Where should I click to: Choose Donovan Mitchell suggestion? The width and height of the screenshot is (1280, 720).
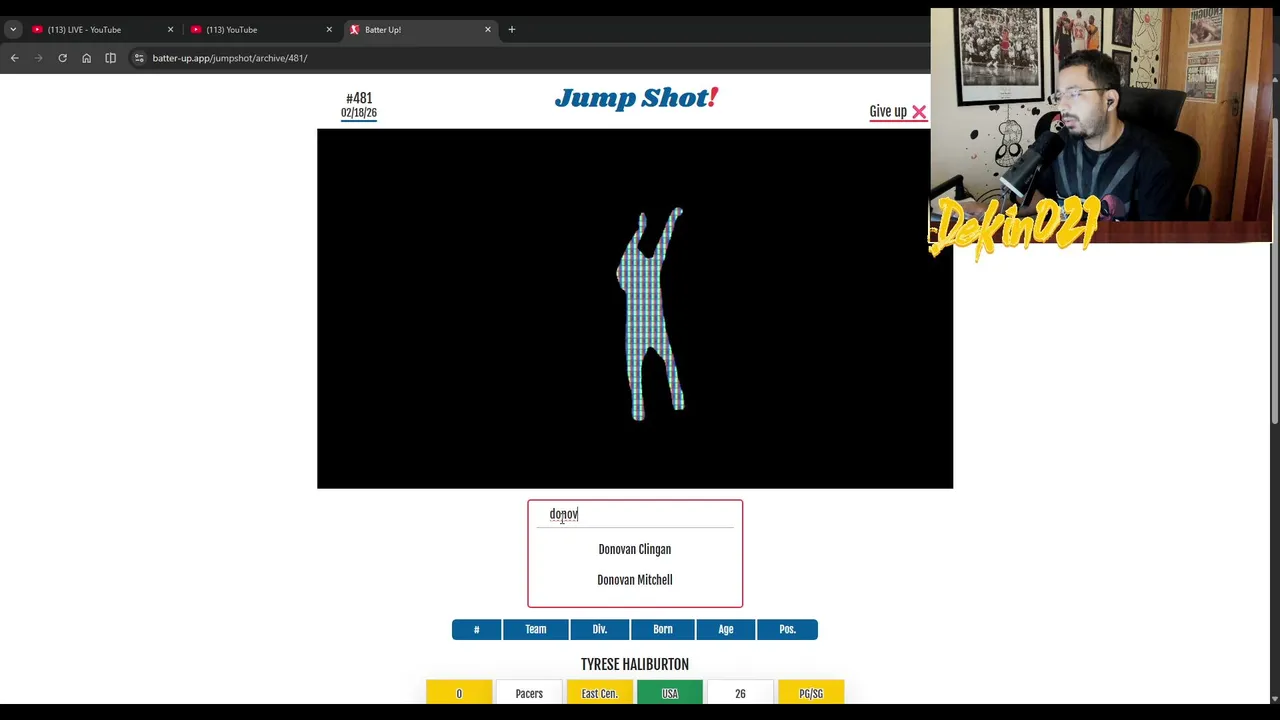[635, 580]
